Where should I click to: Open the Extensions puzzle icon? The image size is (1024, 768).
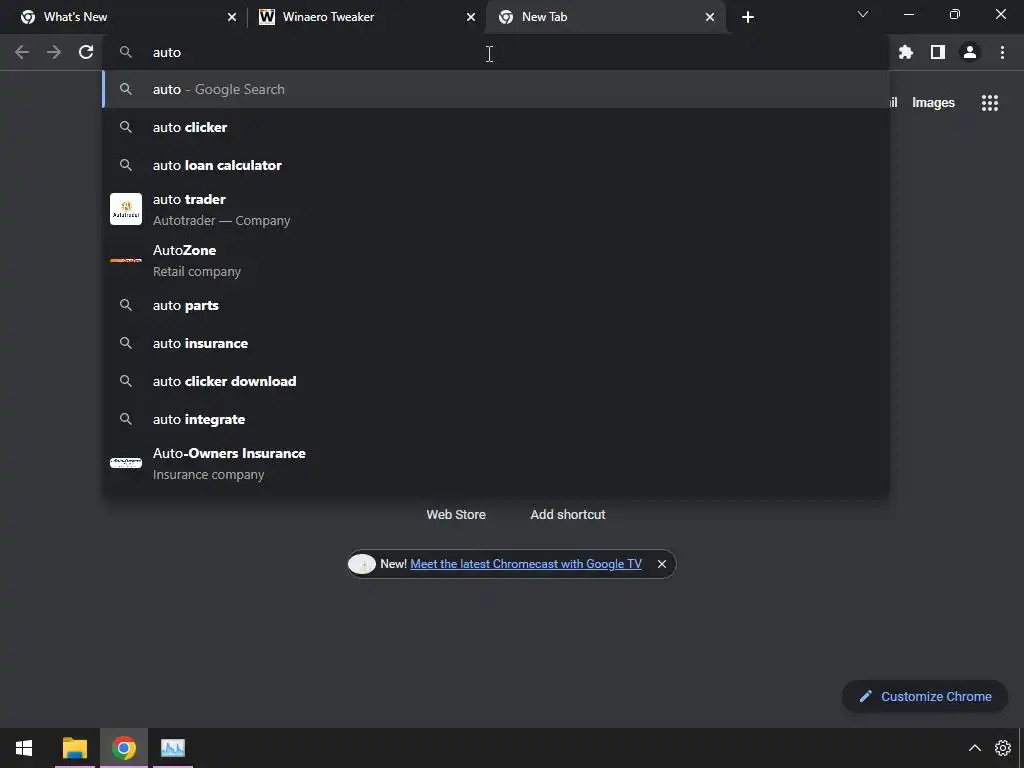(905, 52)
